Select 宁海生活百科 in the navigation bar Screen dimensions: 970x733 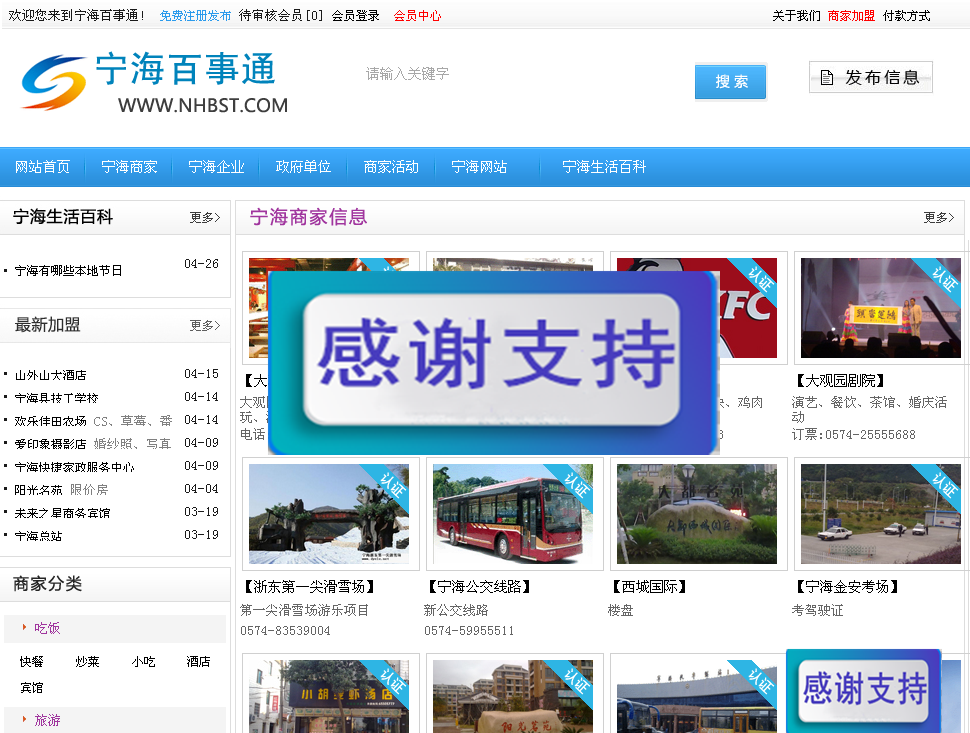[604, 167]
